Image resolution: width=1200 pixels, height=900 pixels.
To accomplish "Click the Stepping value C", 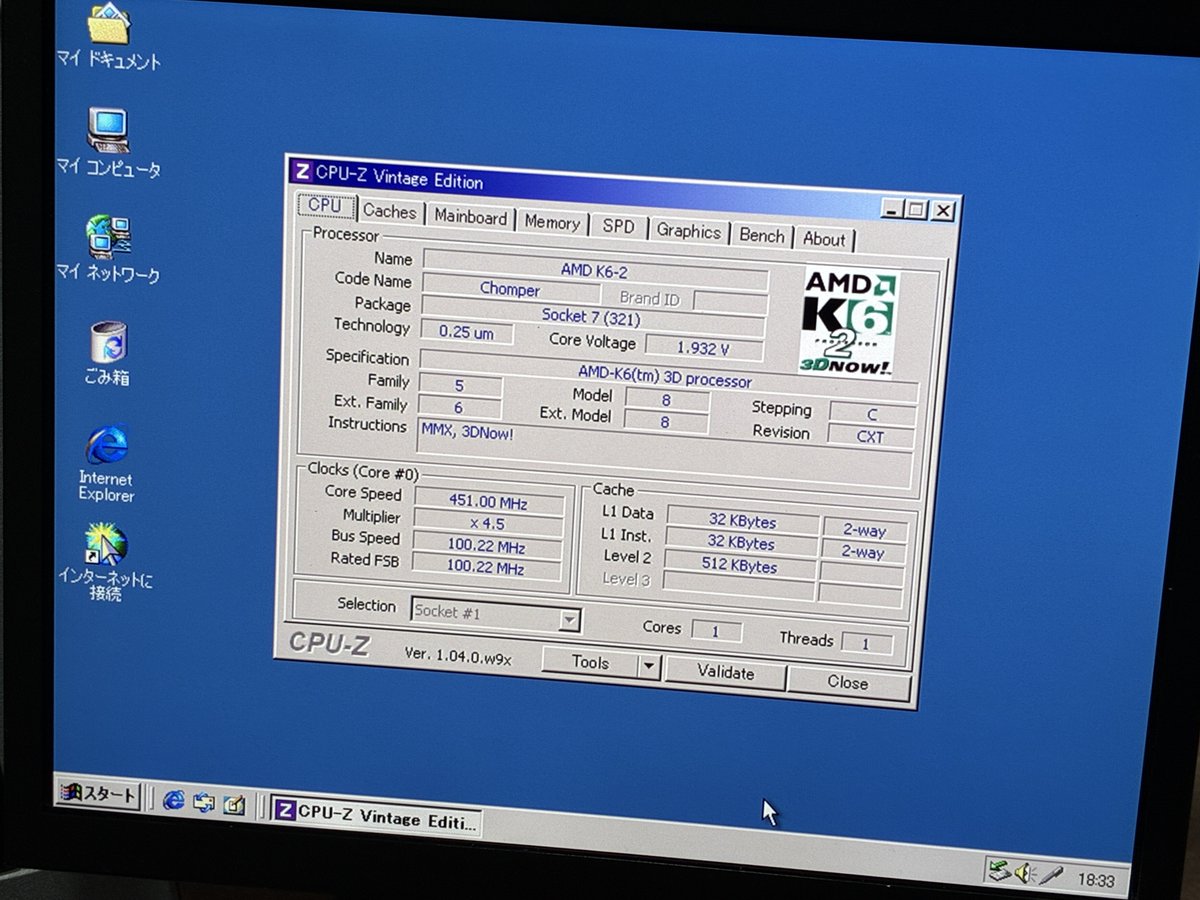I will 872,413.
